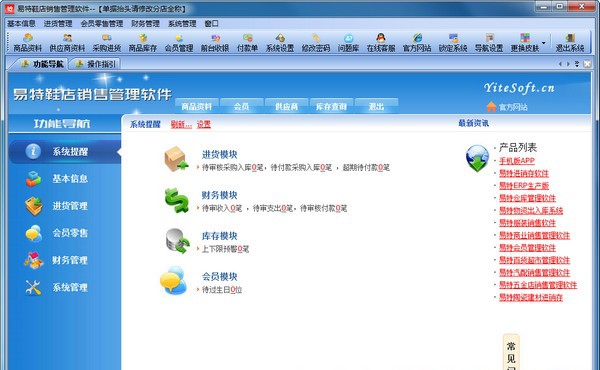This screenshot has height=370, width=600.
Task: Open 在线客服 penguin icon
Action: (x=381, y=42)
